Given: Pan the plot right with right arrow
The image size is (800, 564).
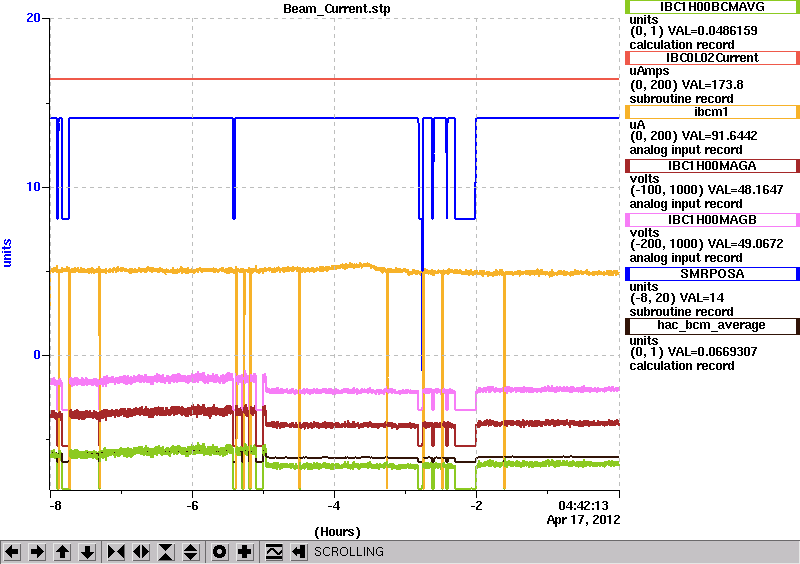Looking at the screenshot, I should [37, 552].
